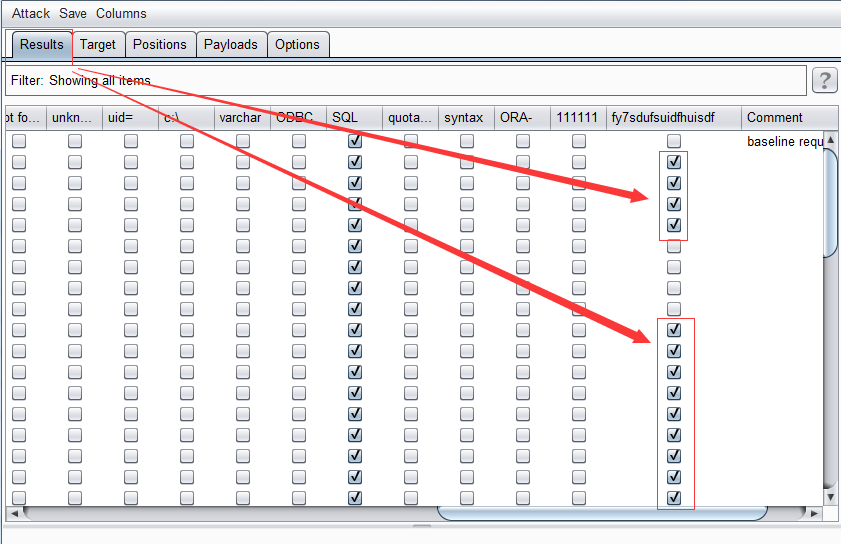The height and width of the screenshot is (544, 841).
Task: Sort by the 111111 column header
Action: (x=578, y=117)
